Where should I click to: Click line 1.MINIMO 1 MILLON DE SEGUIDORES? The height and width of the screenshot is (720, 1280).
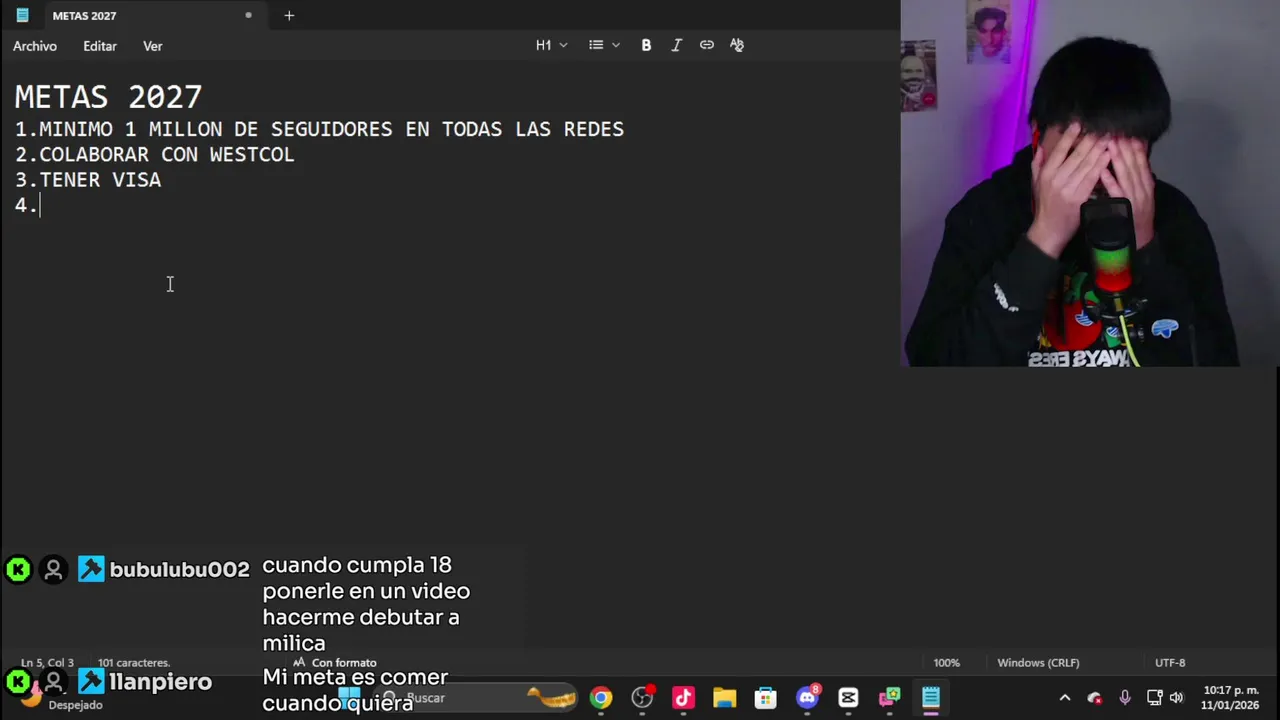(319, 129)
